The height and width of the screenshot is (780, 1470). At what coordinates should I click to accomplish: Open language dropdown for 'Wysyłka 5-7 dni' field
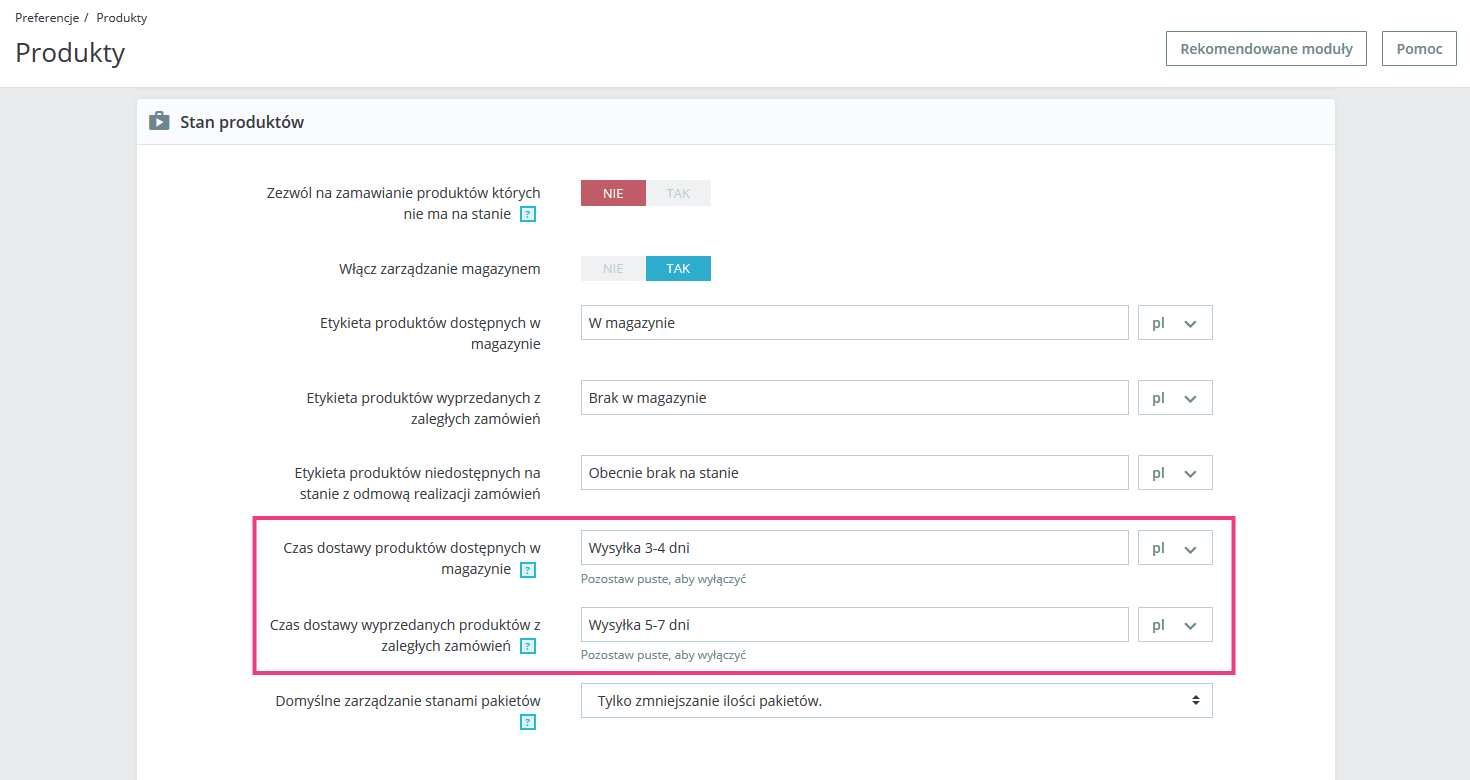pos(1175,625)
